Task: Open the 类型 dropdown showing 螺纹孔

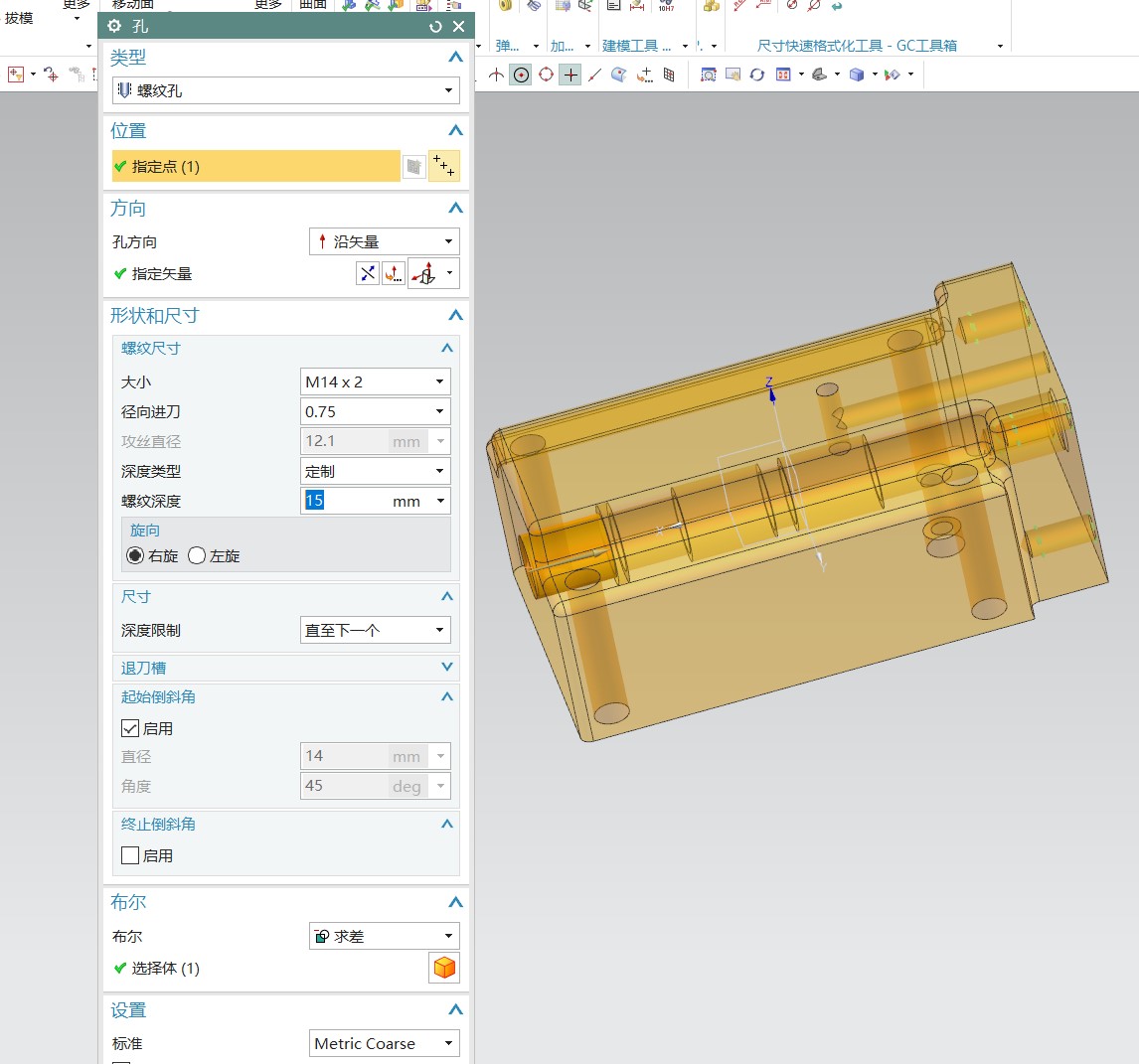Action: coord(285,90)
